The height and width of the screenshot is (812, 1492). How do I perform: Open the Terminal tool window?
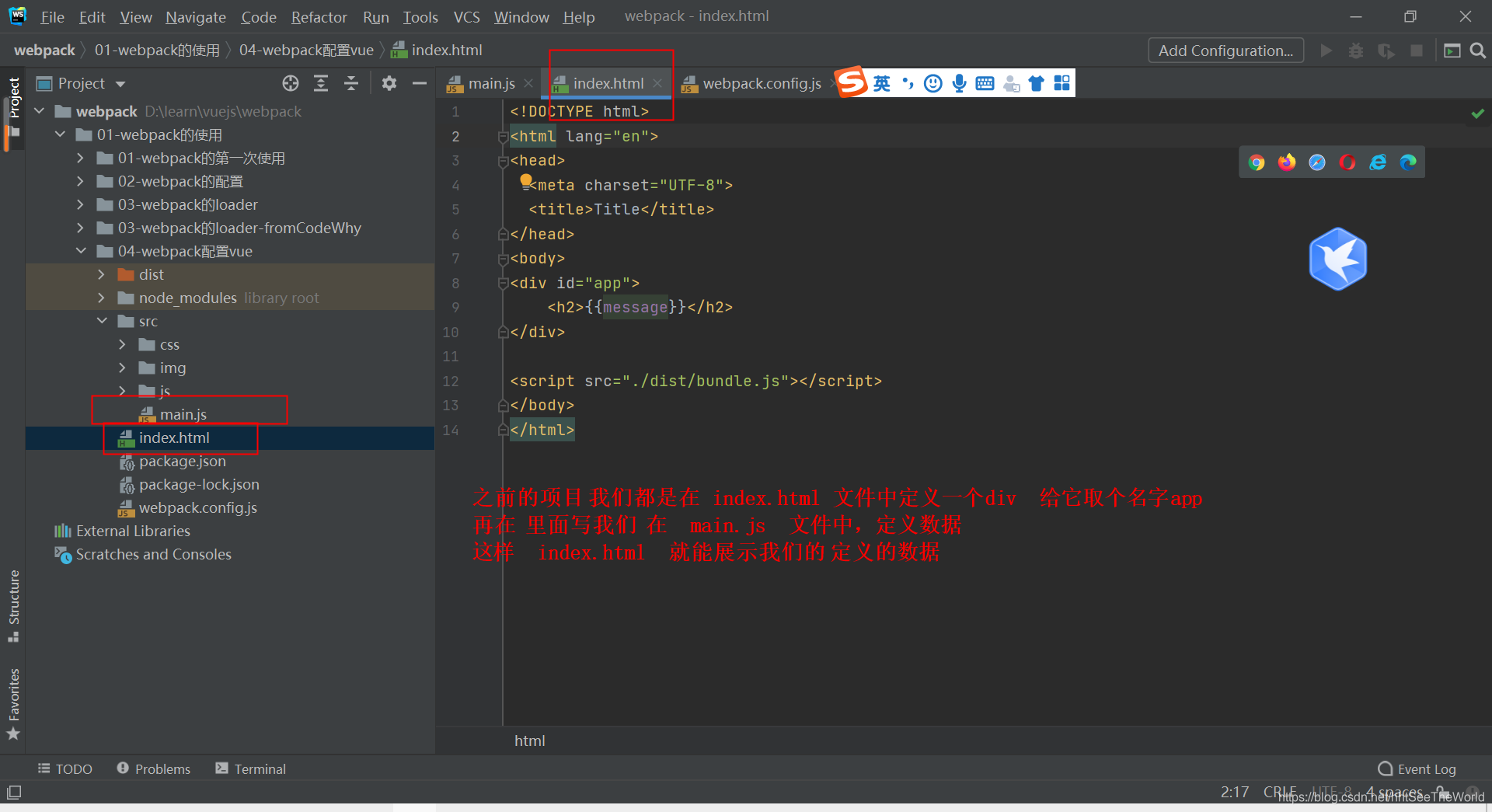(251, 768)
